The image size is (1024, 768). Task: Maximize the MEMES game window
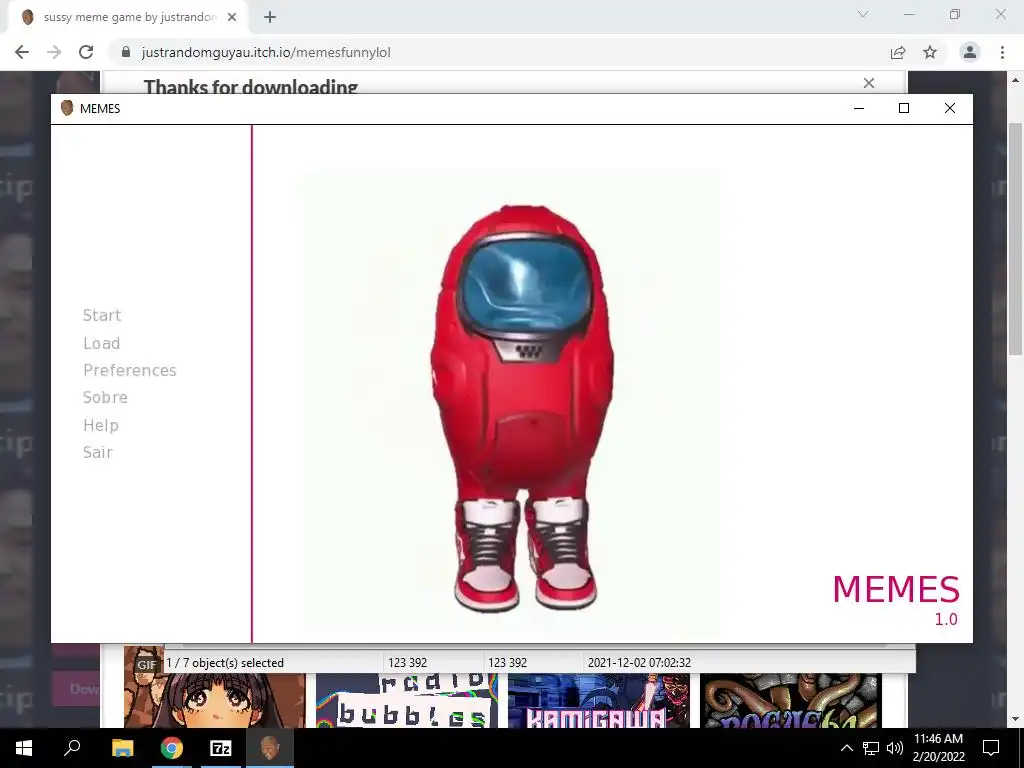point(904,108)
